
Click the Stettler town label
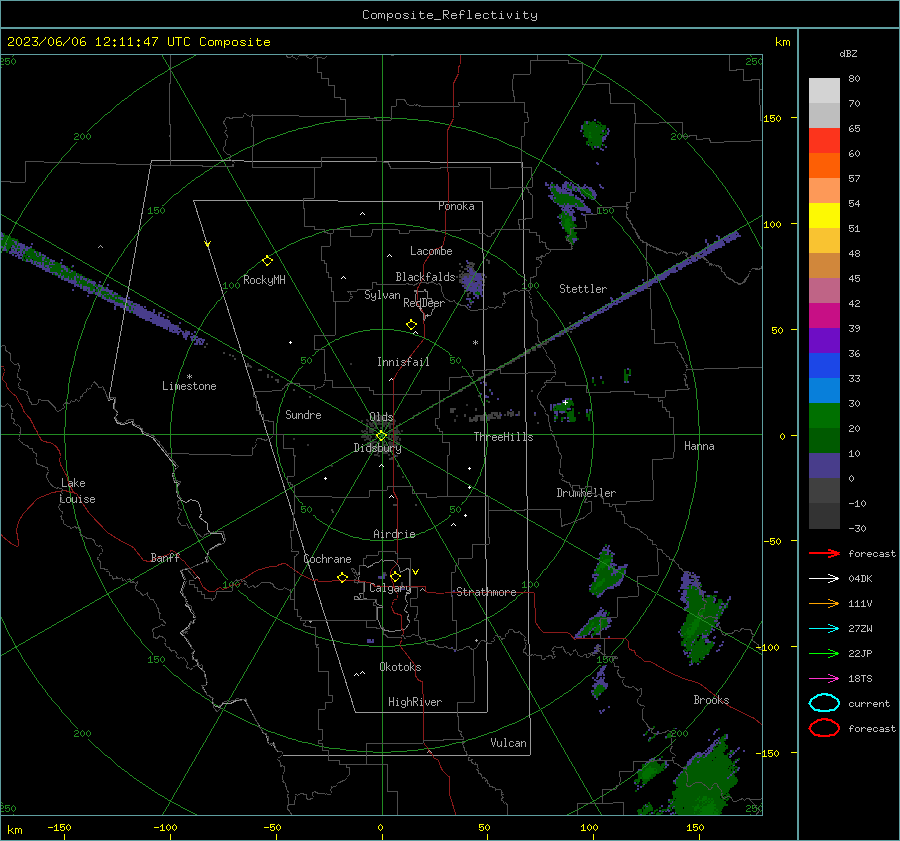pos(583,289)
